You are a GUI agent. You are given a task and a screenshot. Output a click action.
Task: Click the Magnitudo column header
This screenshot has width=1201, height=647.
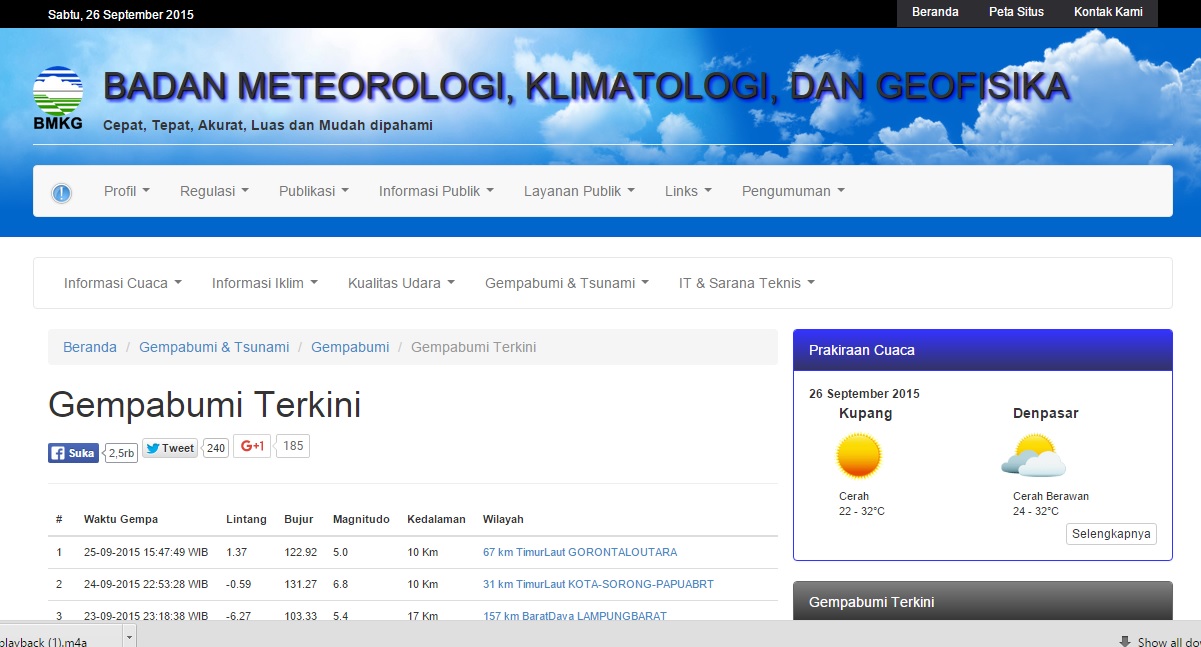(x=361, y=519)
